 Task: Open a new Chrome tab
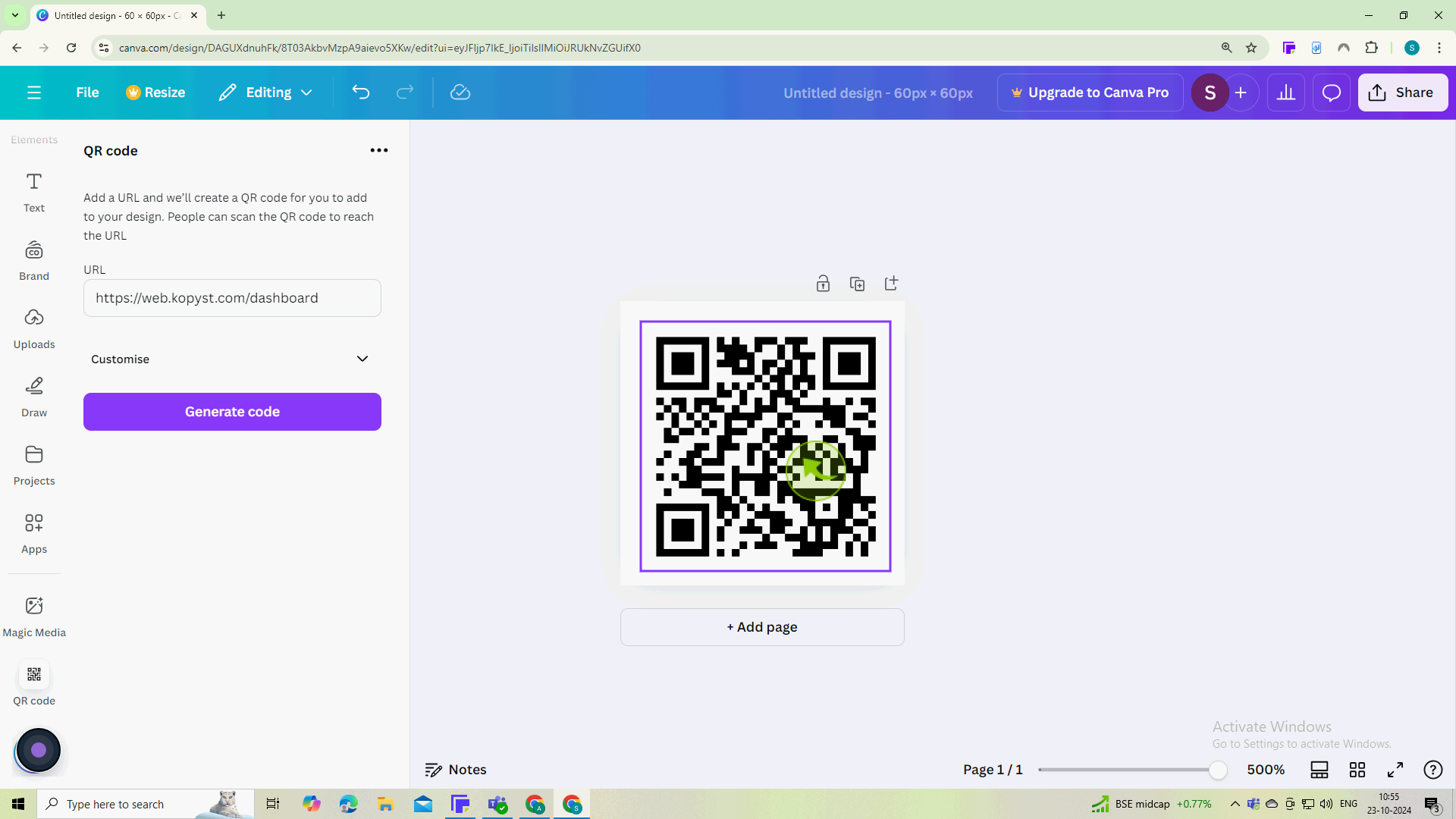pyautogui.click(x=221, y=15)
